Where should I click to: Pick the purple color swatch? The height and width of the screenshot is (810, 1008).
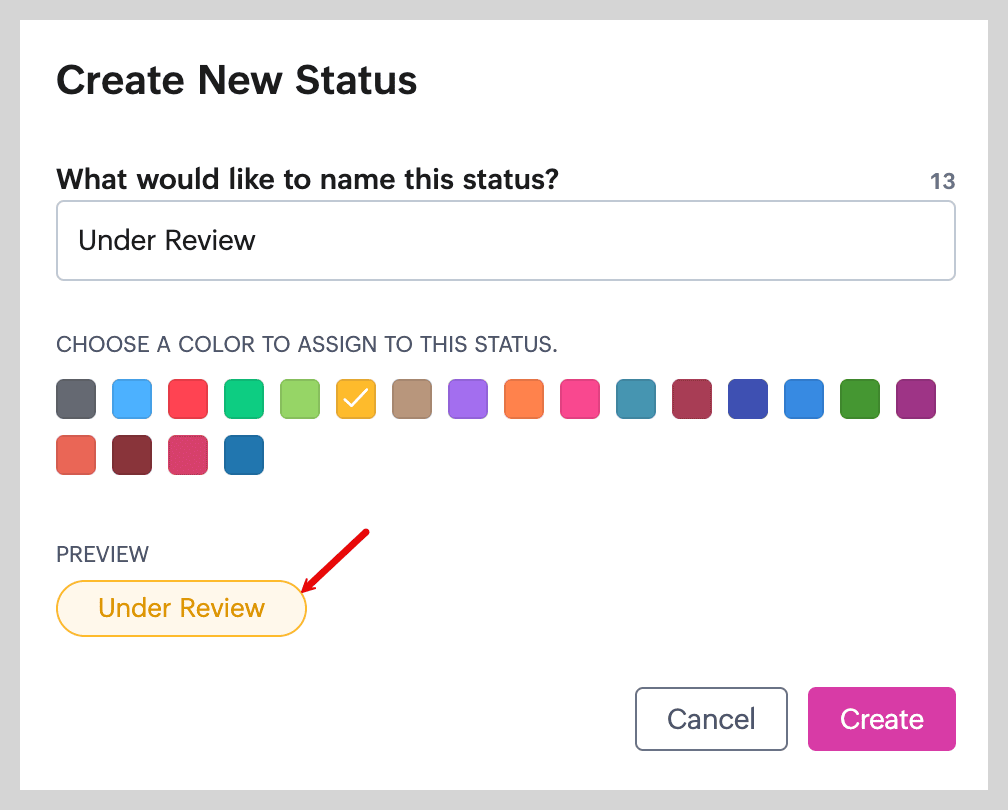[468, 399]
